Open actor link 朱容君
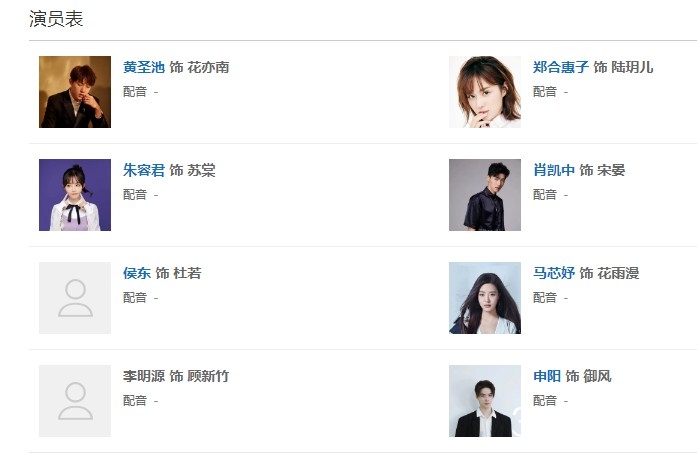Screen dimensions: 697x461 pyautogui.click(x=144, y=170)
